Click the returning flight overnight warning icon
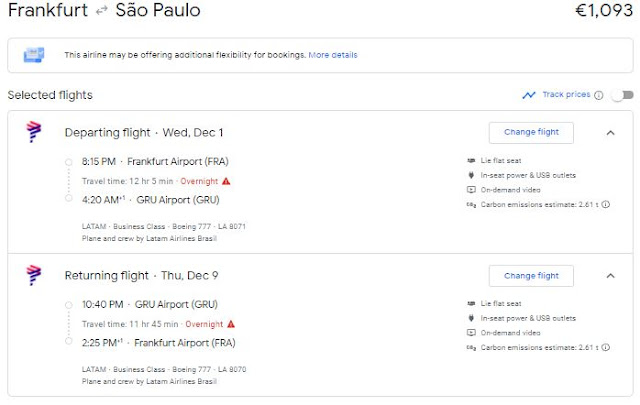640x405 pixels. click(232, 324)
